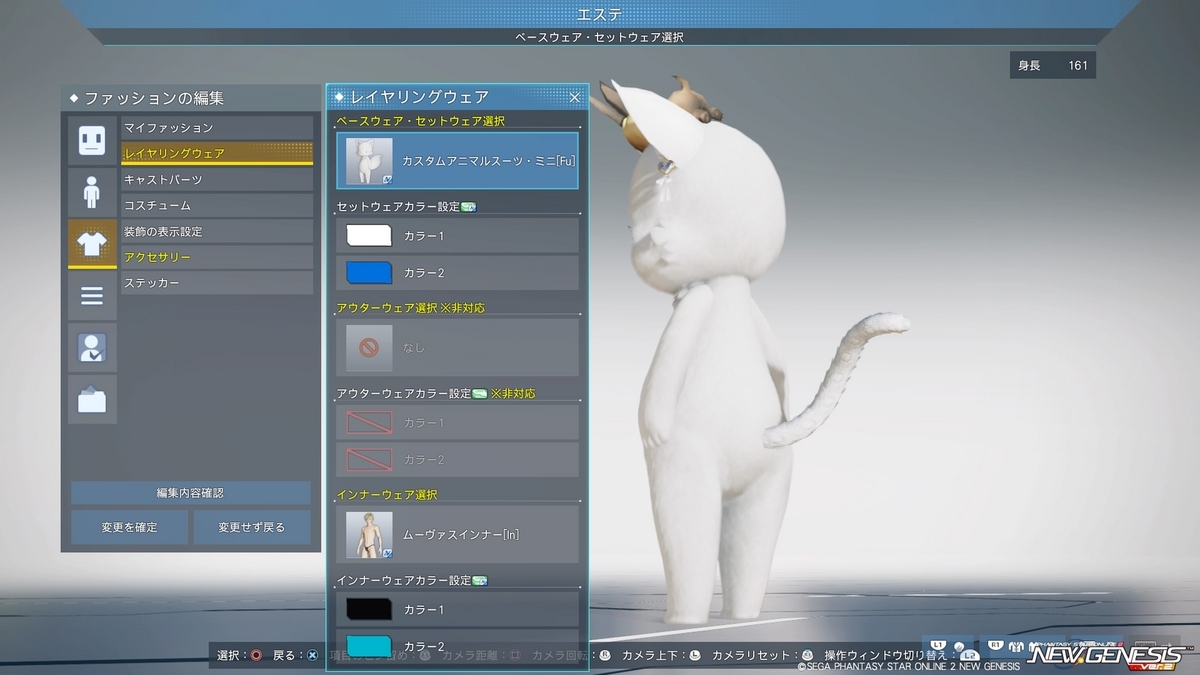The width and height of the screenshot is (1200, 675).
Task: Select the fashion shirt category icon
Action: click(92, 244)
